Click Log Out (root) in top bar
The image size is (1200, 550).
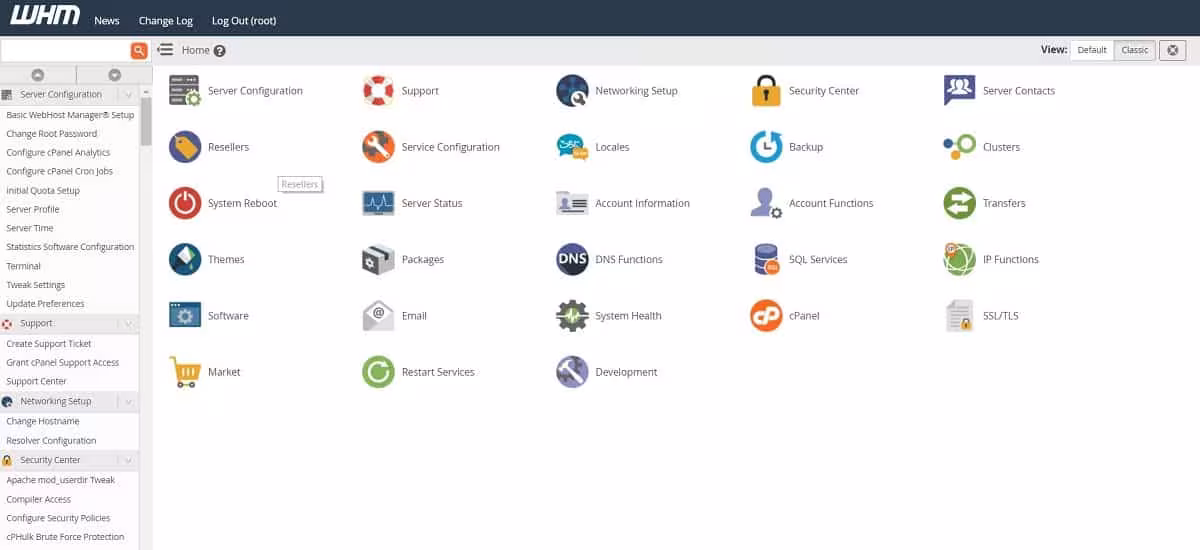point(244,20)
